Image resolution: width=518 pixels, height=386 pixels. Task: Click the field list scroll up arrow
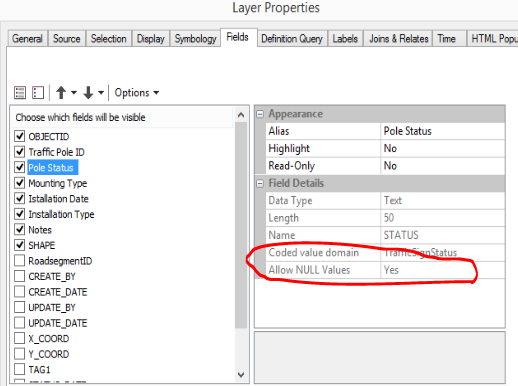coord(241,115)
